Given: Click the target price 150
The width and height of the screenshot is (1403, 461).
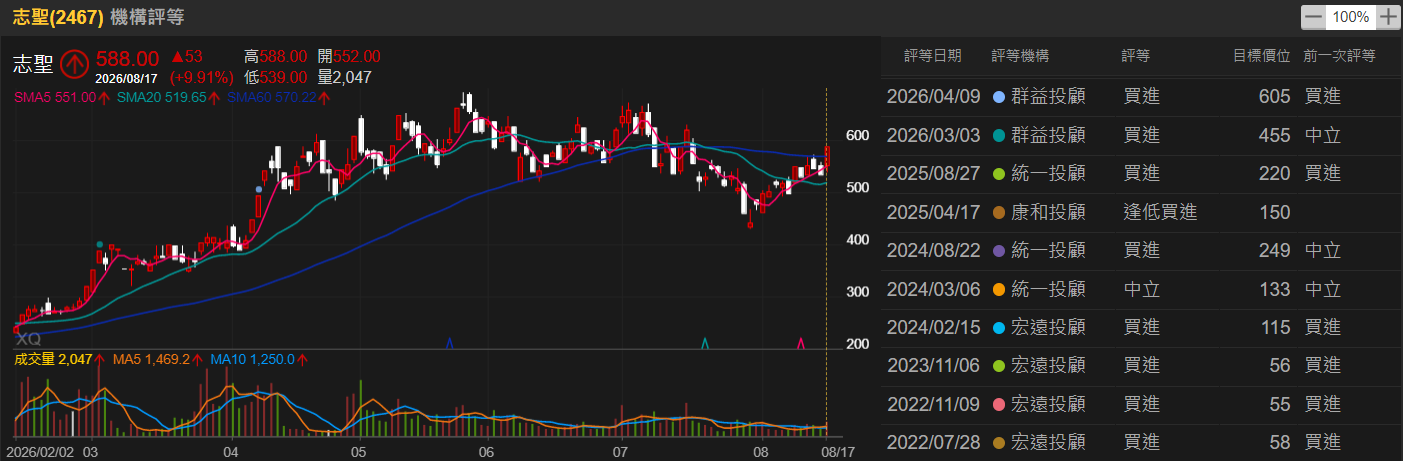Looking at the screenshot, I should click(x=1275, y=213).
